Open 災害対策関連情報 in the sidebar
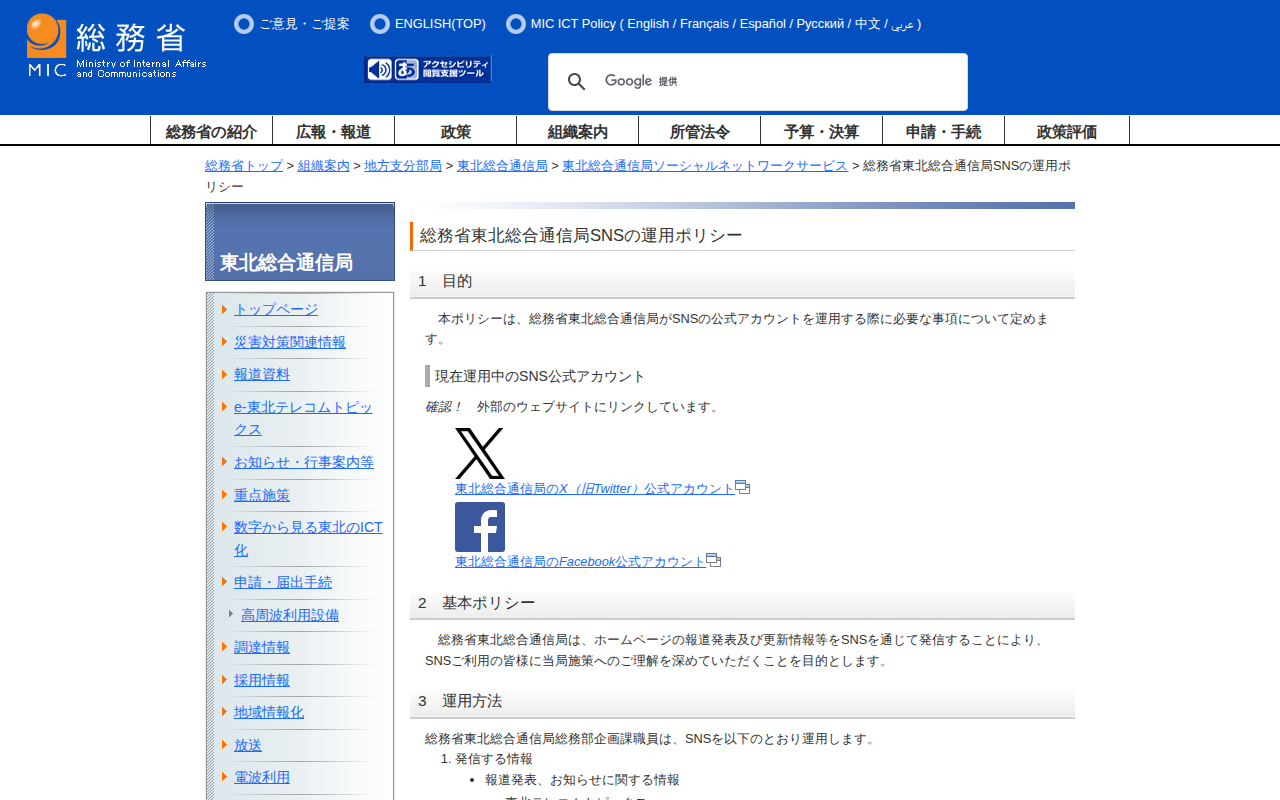This screenshot has height=800, width=1280. click(290, 342)
